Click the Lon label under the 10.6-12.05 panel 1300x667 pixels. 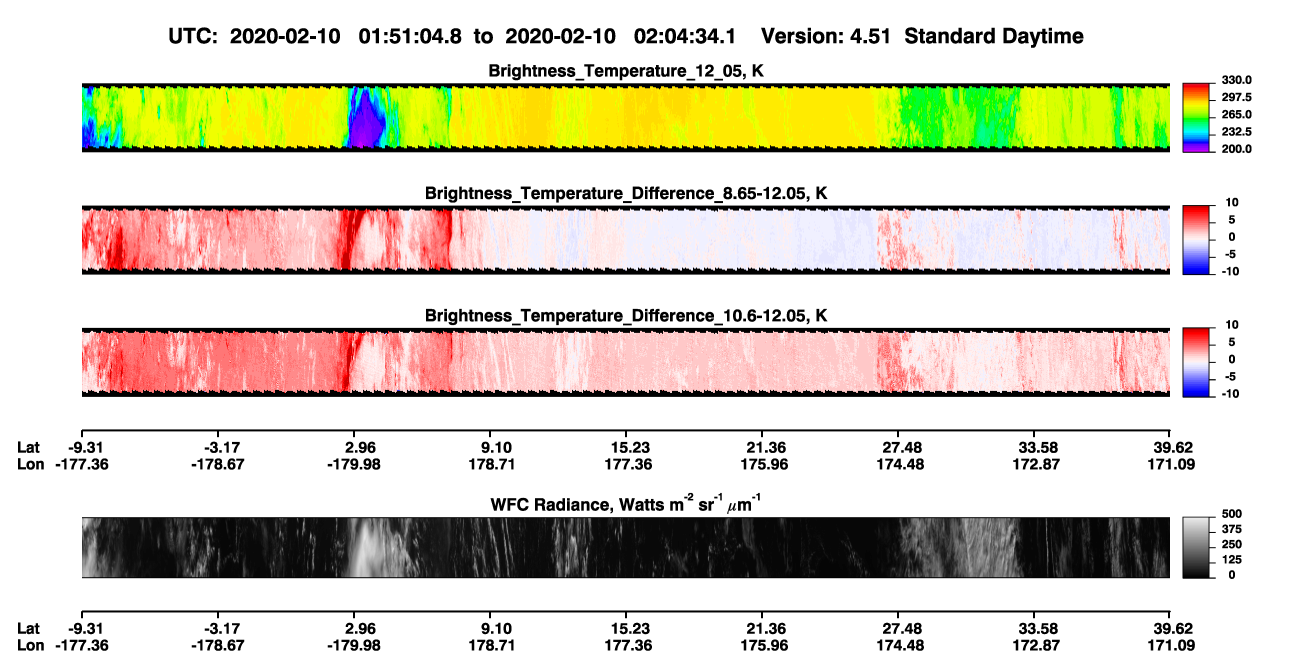(30, 464)
